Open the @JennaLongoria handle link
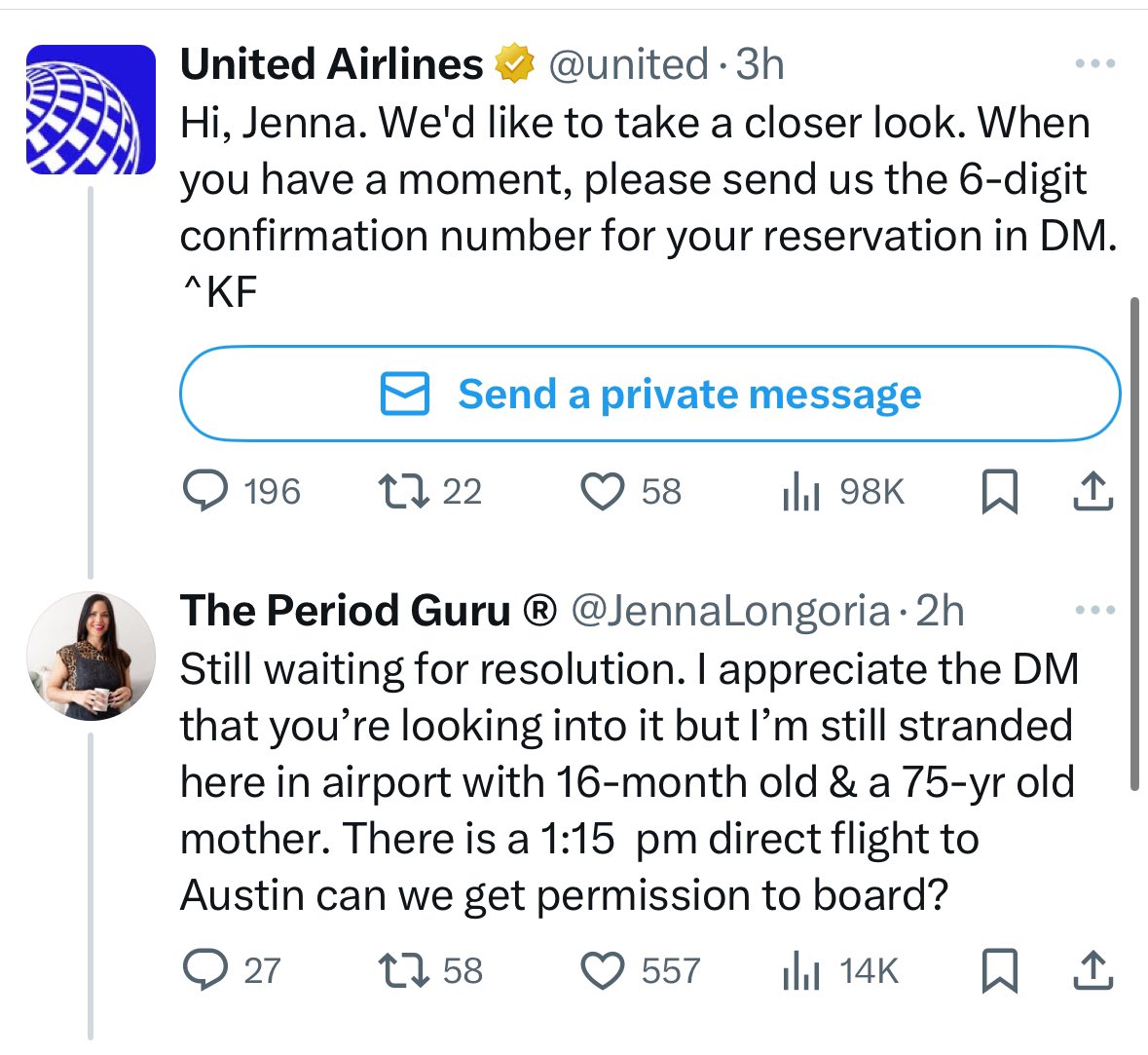This screenshot has height=1055, width=1148. 729,611
